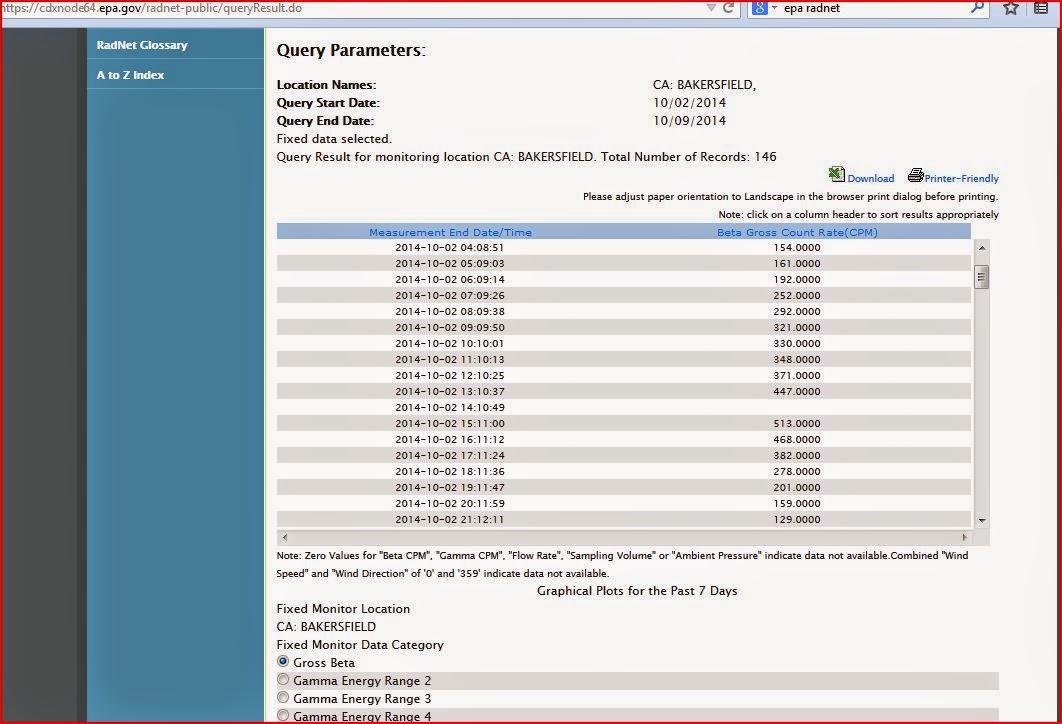Open A to Z Index sidebar item
The width and height of the screenshot is (1062, 724).
pos(130,74)
